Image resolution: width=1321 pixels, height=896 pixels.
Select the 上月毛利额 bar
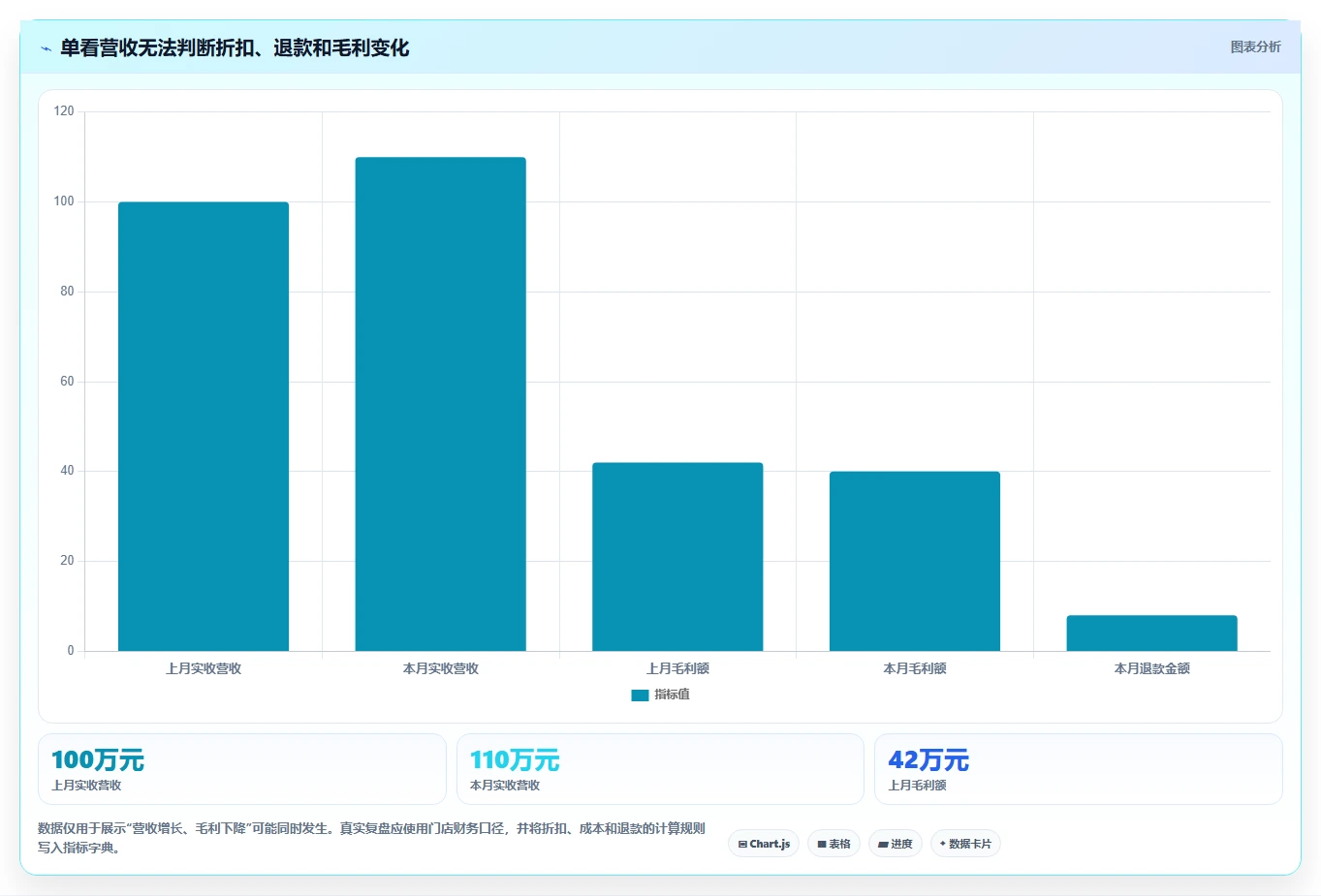click(x=677, y=557)
